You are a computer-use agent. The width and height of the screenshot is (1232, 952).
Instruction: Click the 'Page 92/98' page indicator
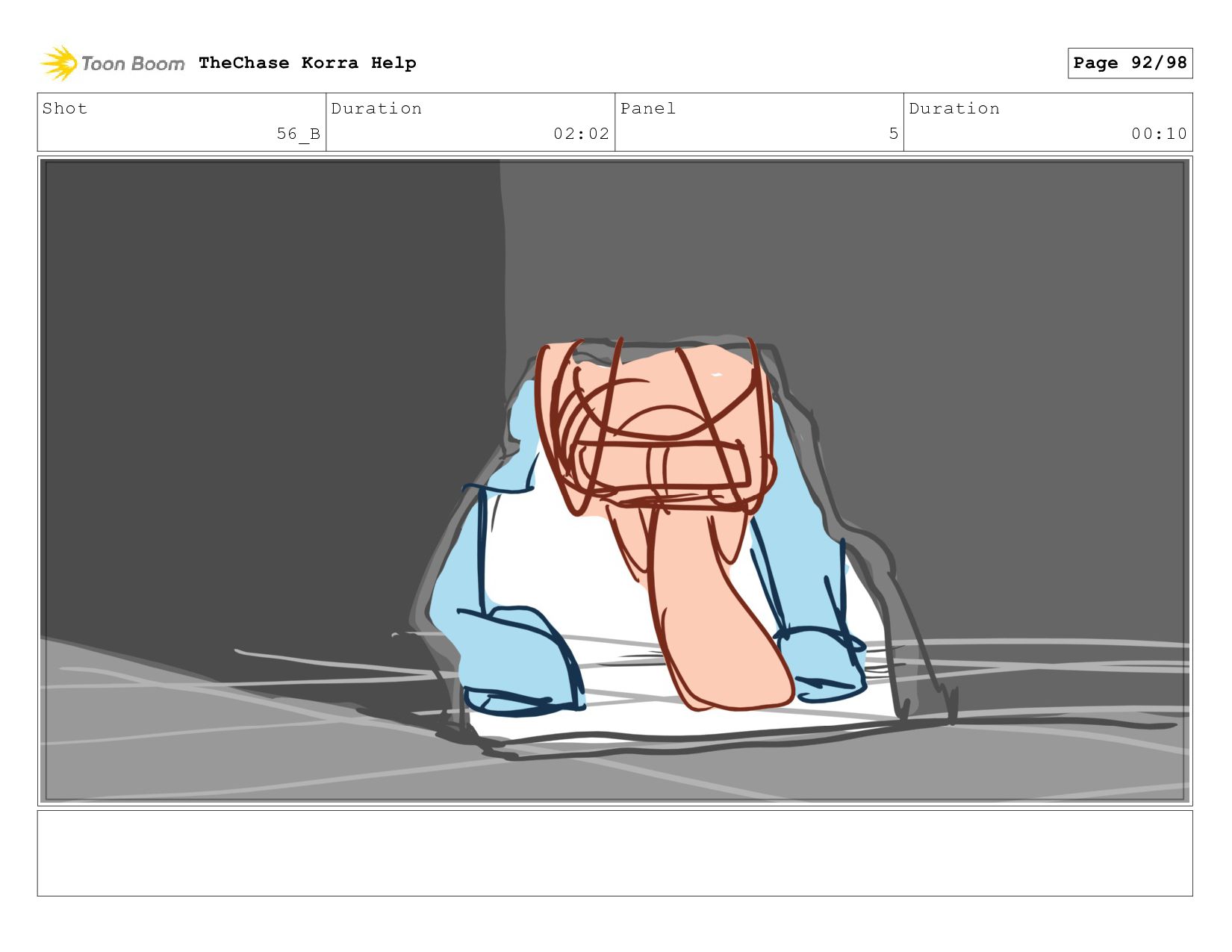pos(1130,63)
